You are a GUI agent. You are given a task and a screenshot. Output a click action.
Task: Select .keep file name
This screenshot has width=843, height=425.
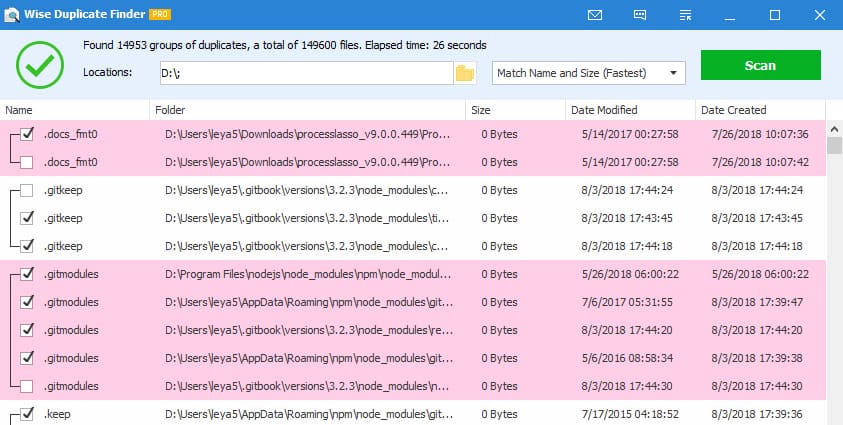(x=57, y=414)
